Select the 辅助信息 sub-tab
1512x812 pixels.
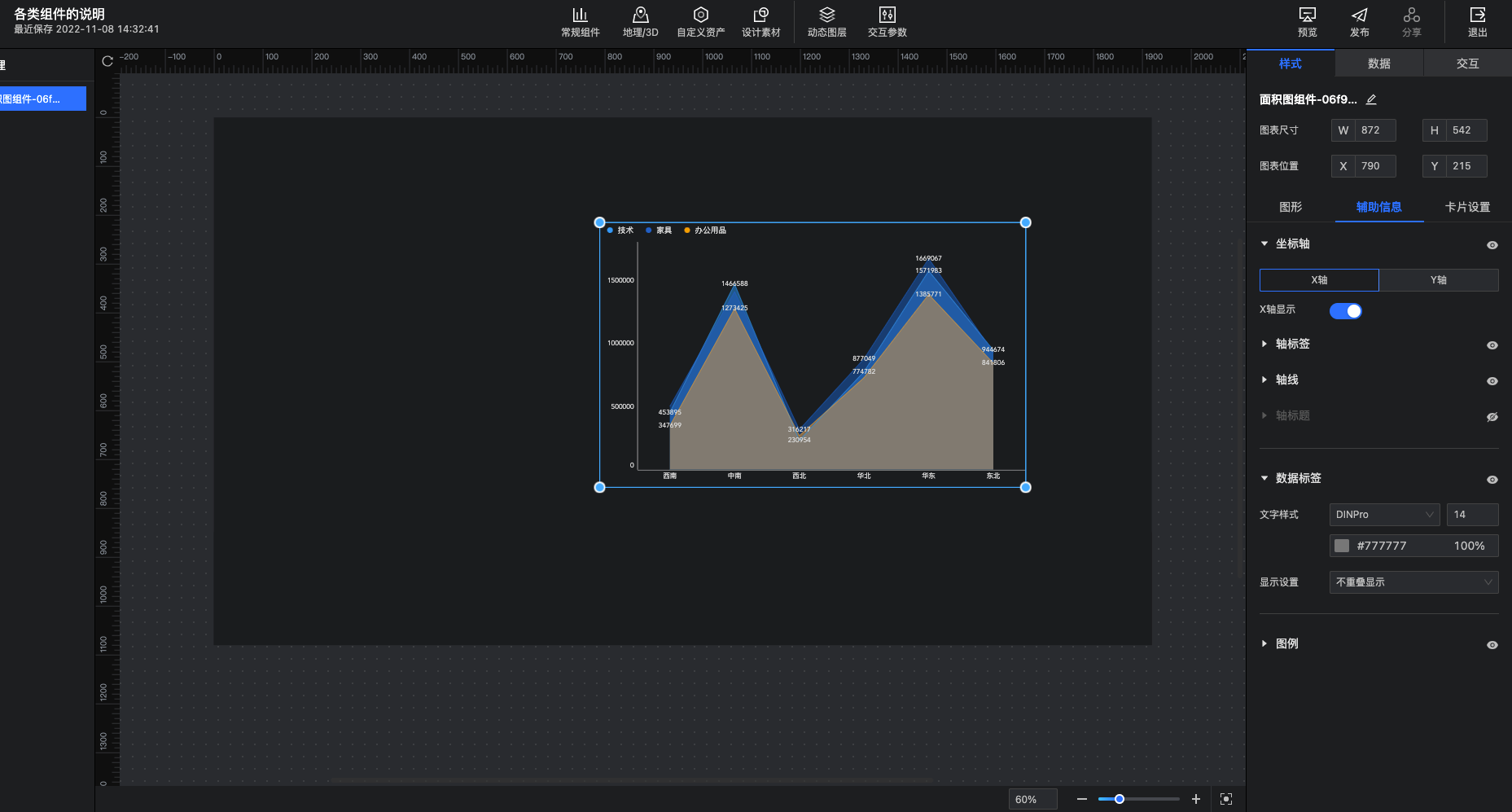[x=1378, y=207]
